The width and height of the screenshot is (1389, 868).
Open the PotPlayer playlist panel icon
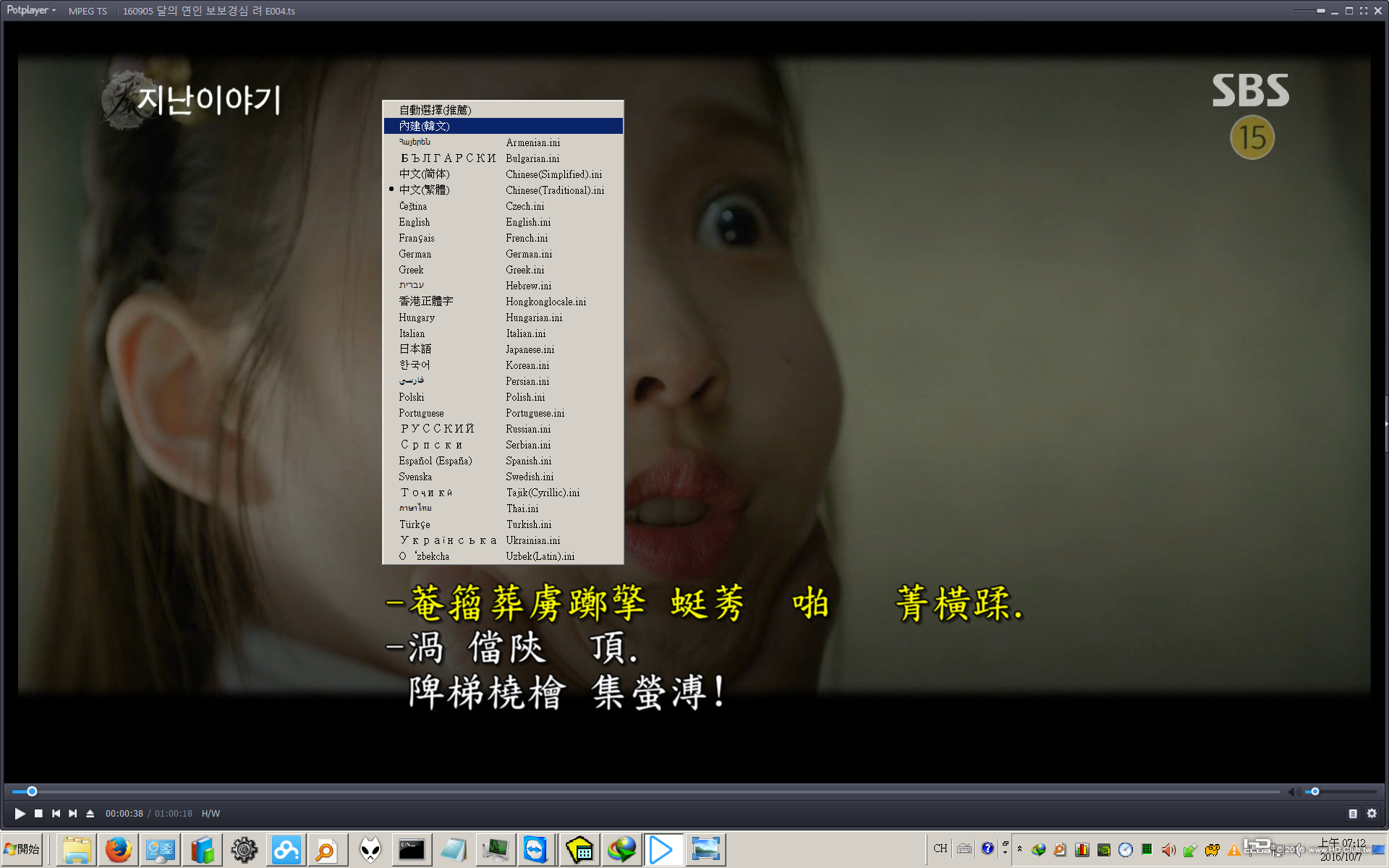tap(1354, 813)
